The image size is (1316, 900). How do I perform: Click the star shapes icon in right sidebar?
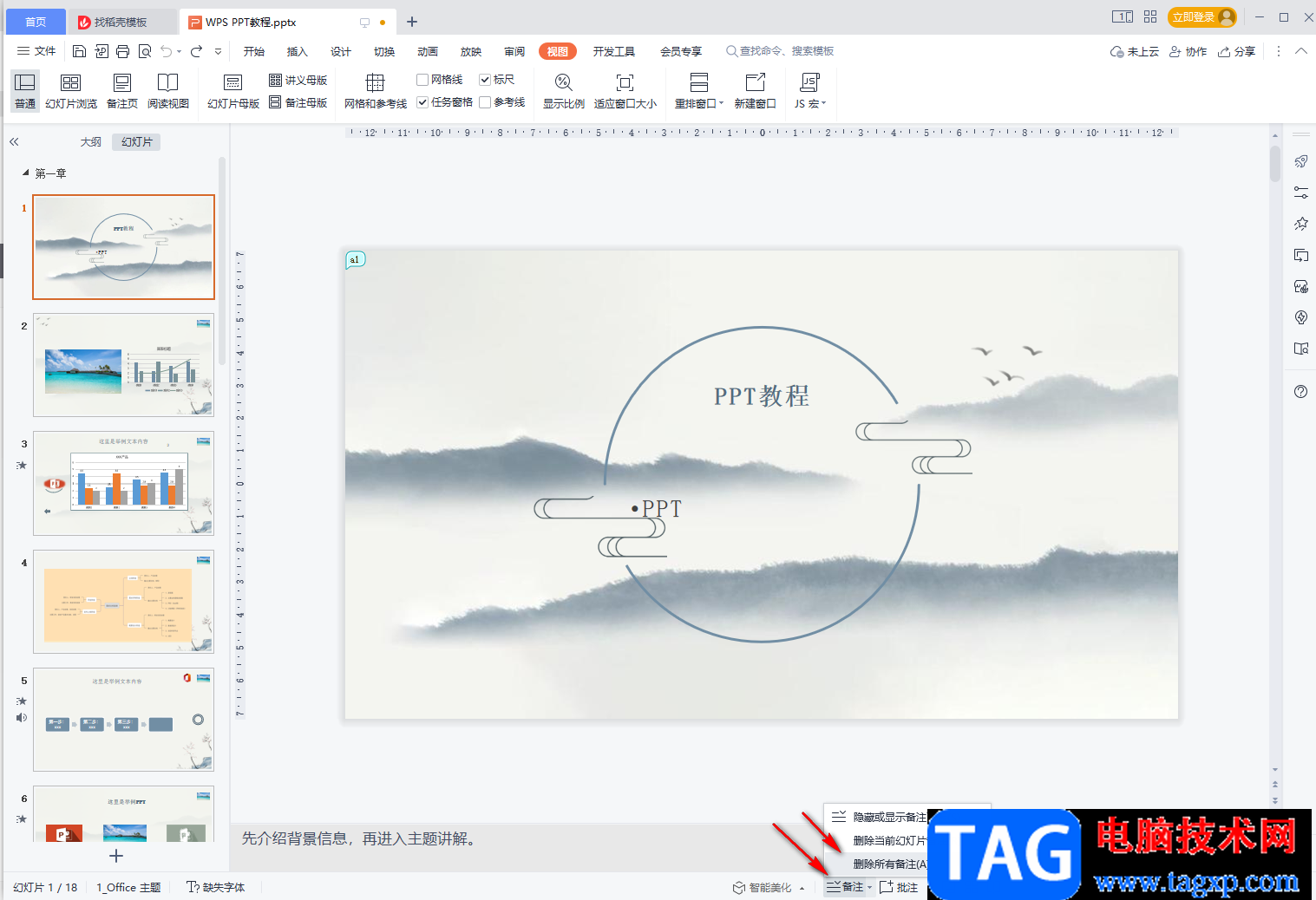1300,224
